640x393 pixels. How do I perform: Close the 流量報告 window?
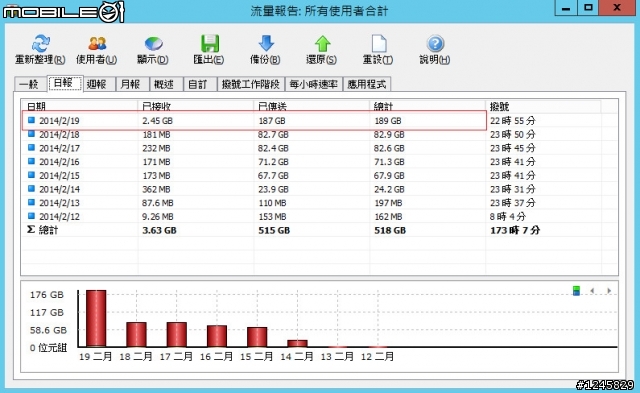(x=617, y=7)
